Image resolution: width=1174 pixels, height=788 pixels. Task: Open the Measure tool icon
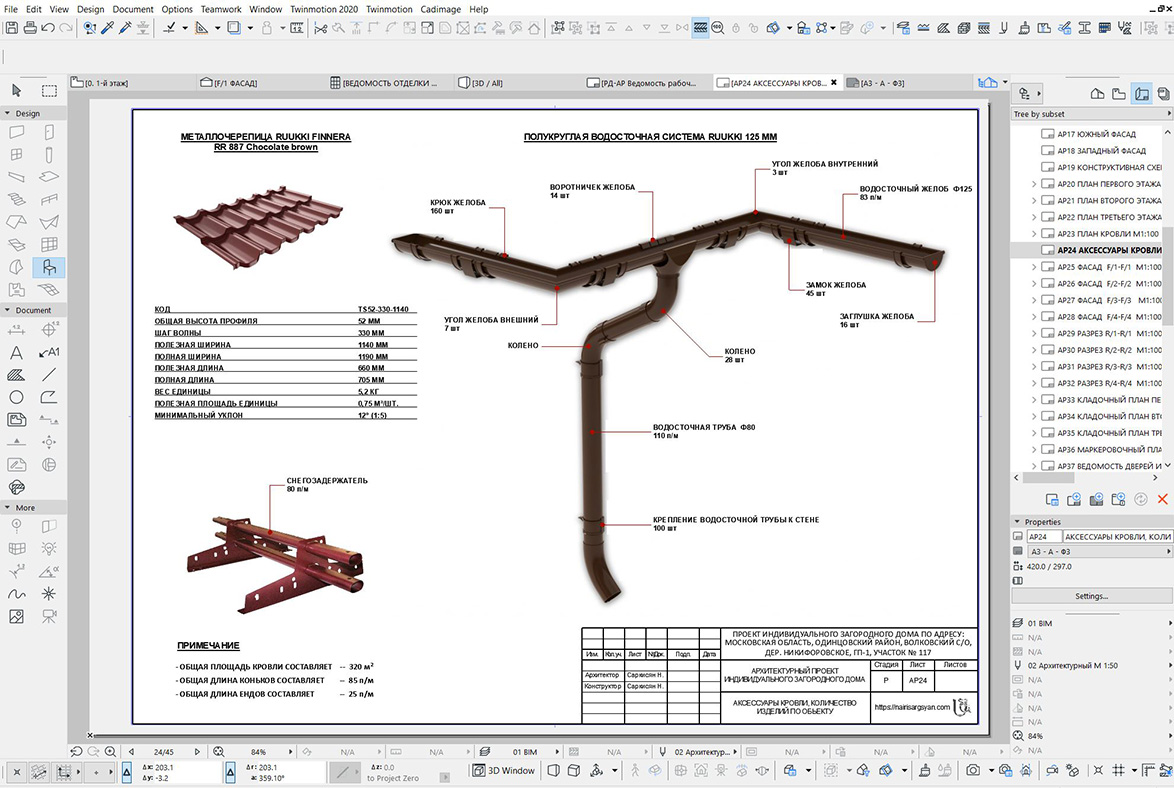pyautogui.click(x=296, y=28)
